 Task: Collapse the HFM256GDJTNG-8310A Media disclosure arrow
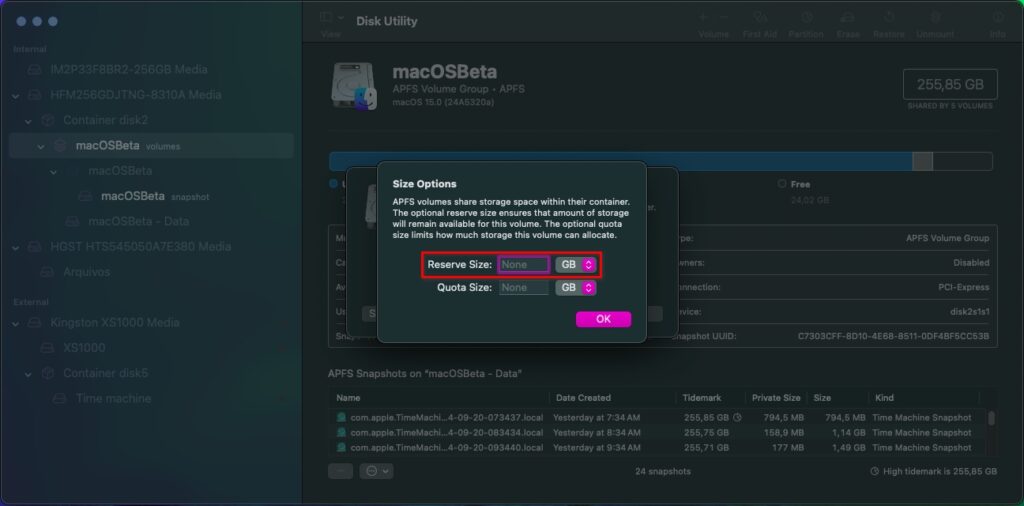[x=16, y=95]
